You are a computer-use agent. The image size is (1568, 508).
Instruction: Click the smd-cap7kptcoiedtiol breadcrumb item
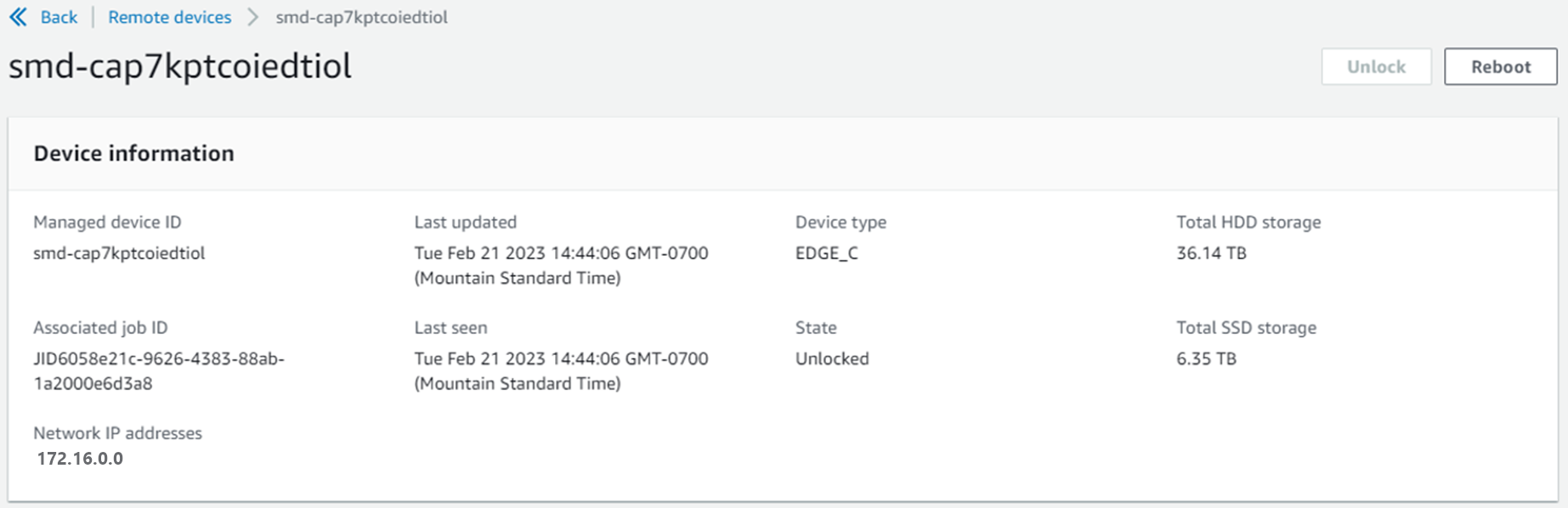coord(361,17)
